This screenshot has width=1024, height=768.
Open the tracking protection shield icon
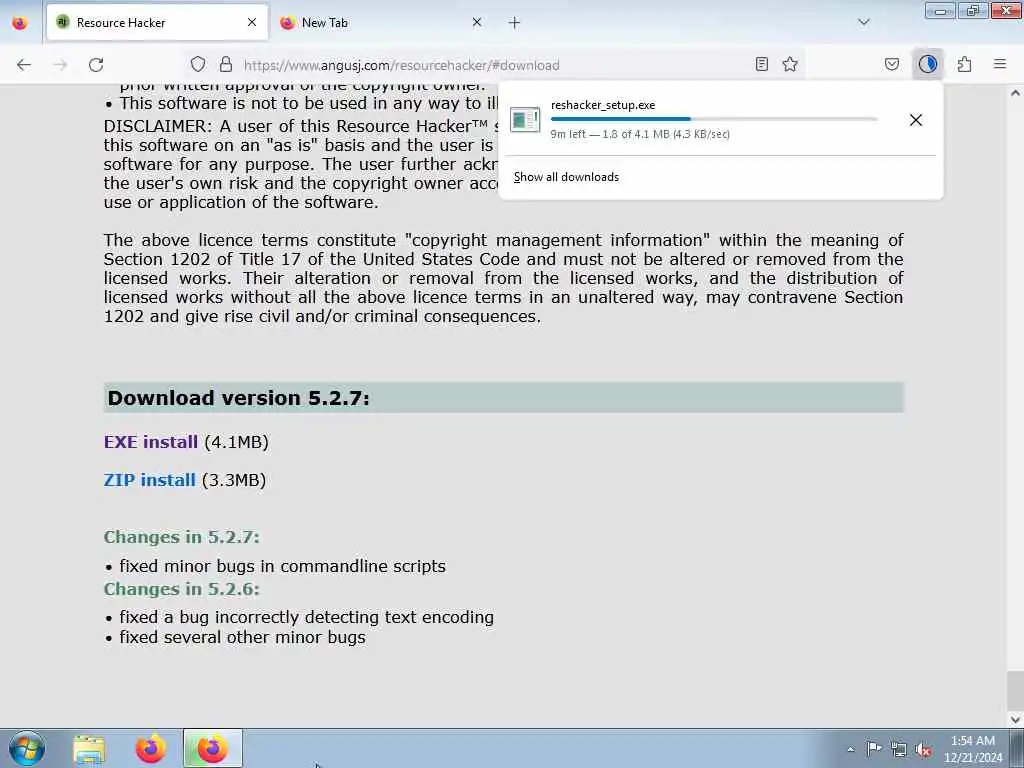click(198, 64)
